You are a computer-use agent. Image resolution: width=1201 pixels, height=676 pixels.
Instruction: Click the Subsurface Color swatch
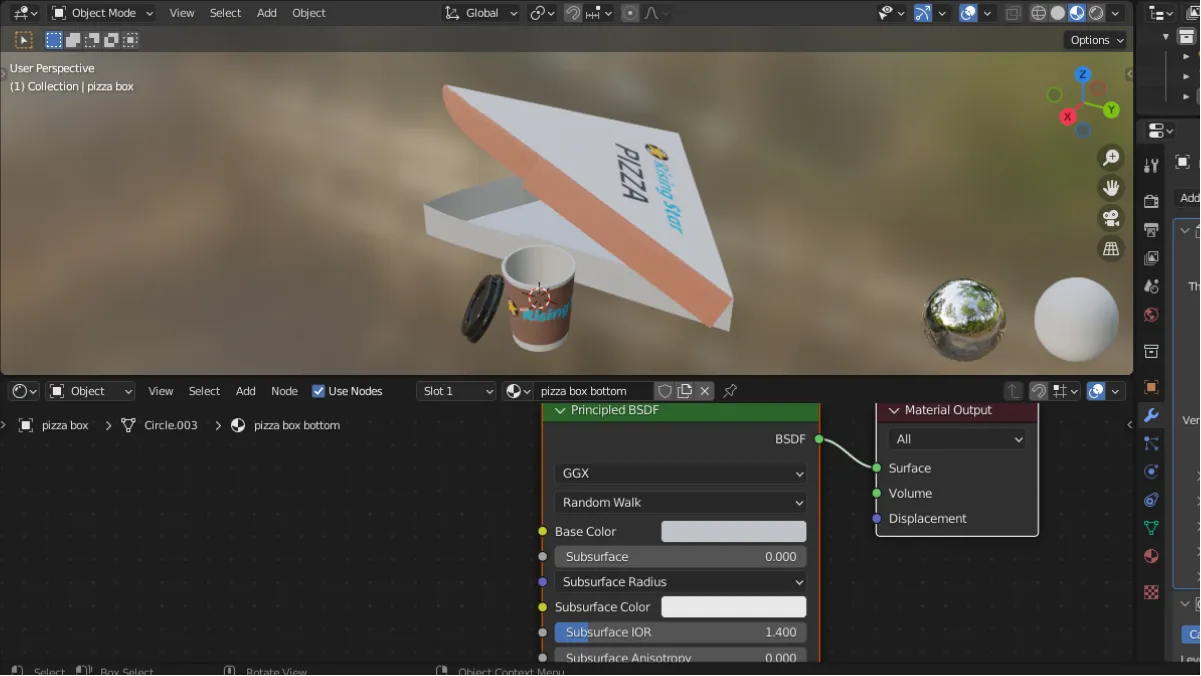click(733, 607)
